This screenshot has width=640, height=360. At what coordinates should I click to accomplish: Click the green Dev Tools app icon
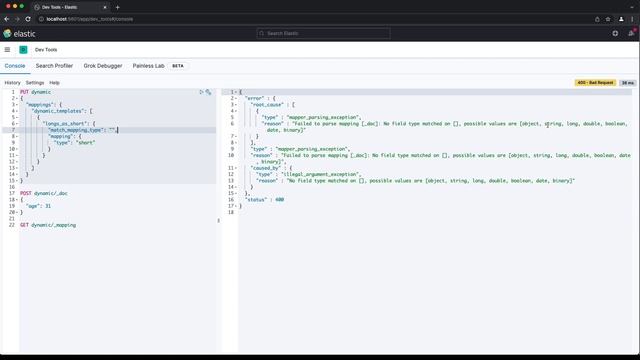pyautogui.click(x=23, y=49)
